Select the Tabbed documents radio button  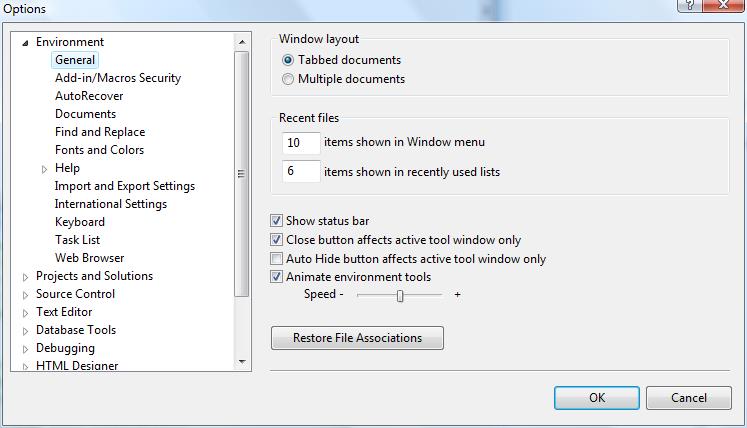[288, 60]
